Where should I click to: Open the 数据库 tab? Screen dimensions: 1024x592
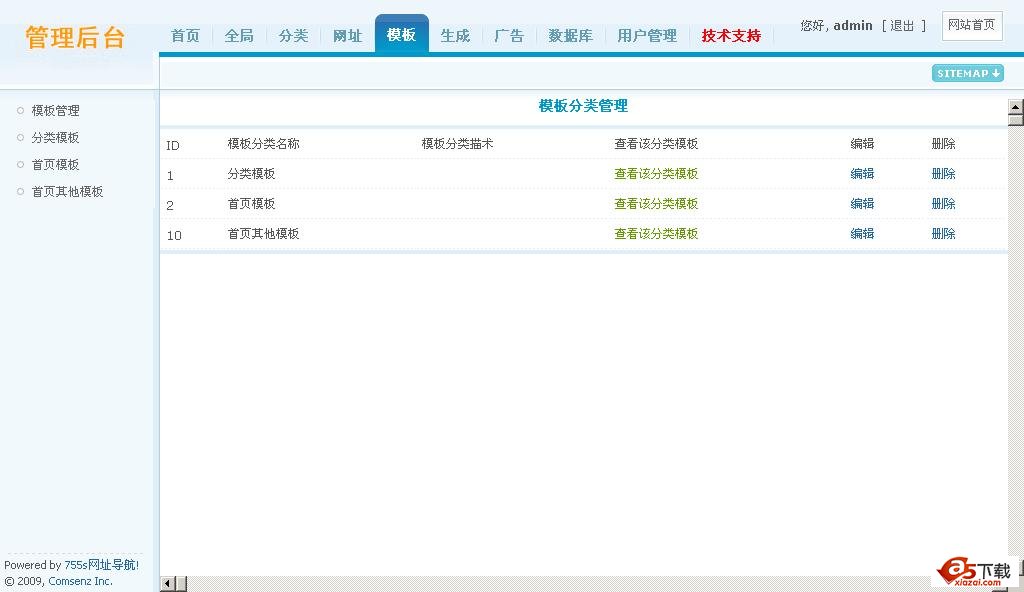[571, 36]
